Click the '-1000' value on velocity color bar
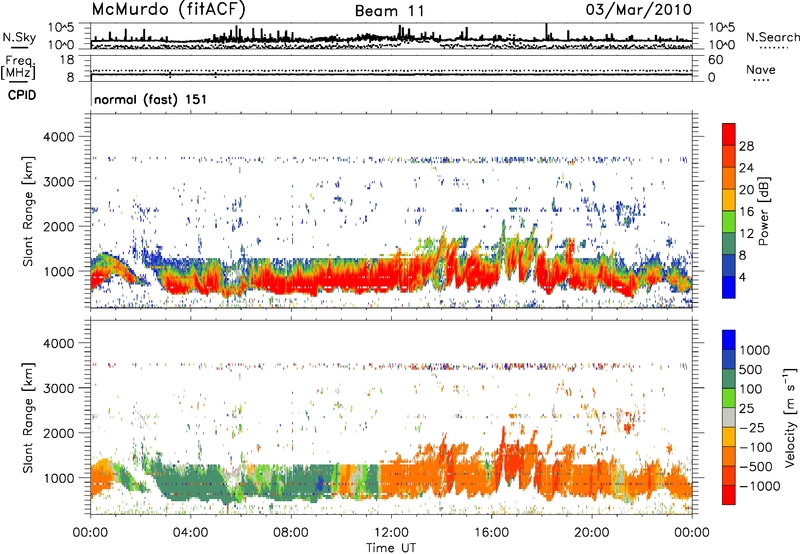This screenshot has width=800, height=554. click(x=759, y=486)
